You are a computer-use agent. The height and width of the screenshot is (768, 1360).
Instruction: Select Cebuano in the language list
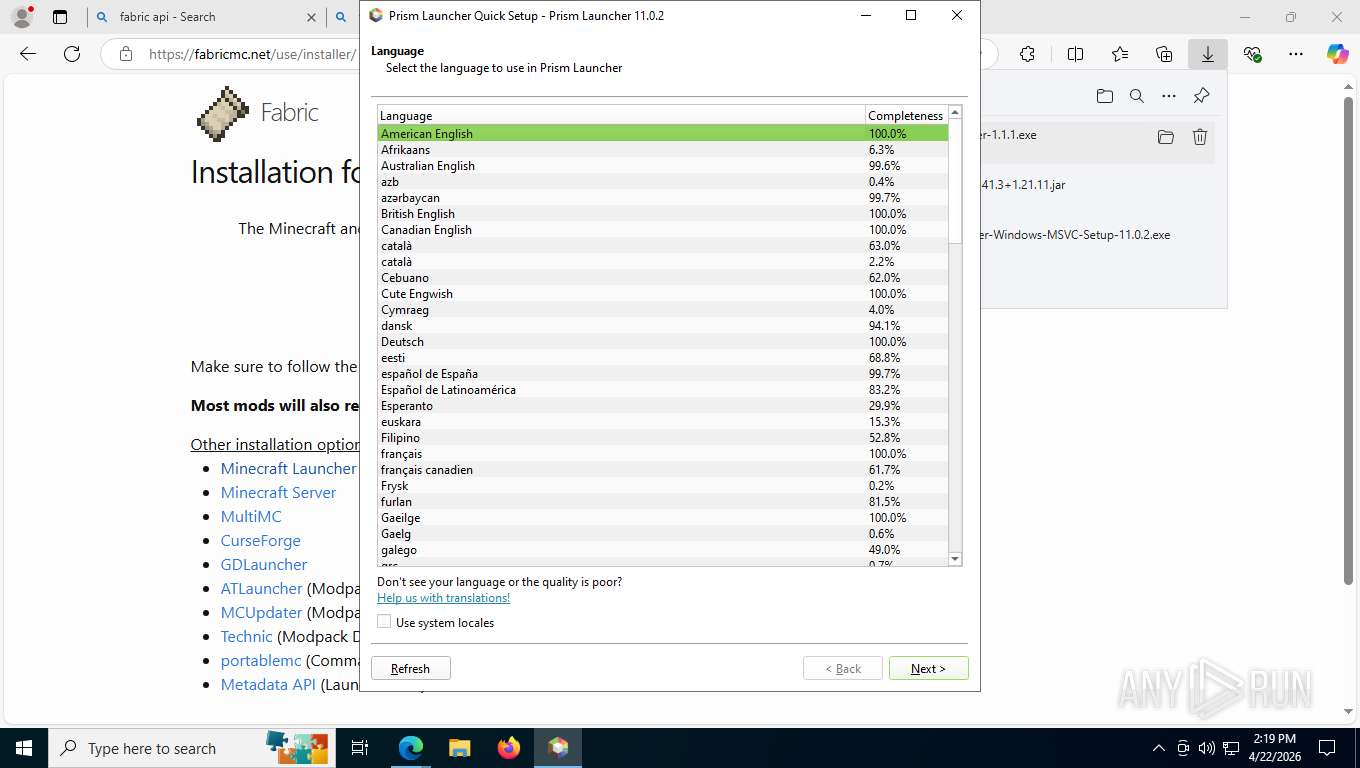tap(662, 277)
